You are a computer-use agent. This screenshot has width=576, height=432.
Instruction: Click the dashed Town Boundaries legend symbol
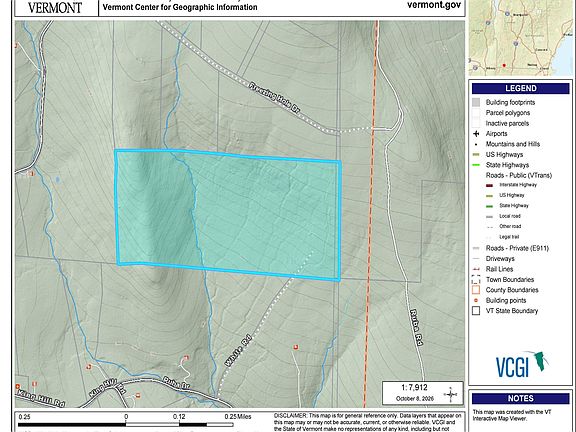click(x=476, y=280)
